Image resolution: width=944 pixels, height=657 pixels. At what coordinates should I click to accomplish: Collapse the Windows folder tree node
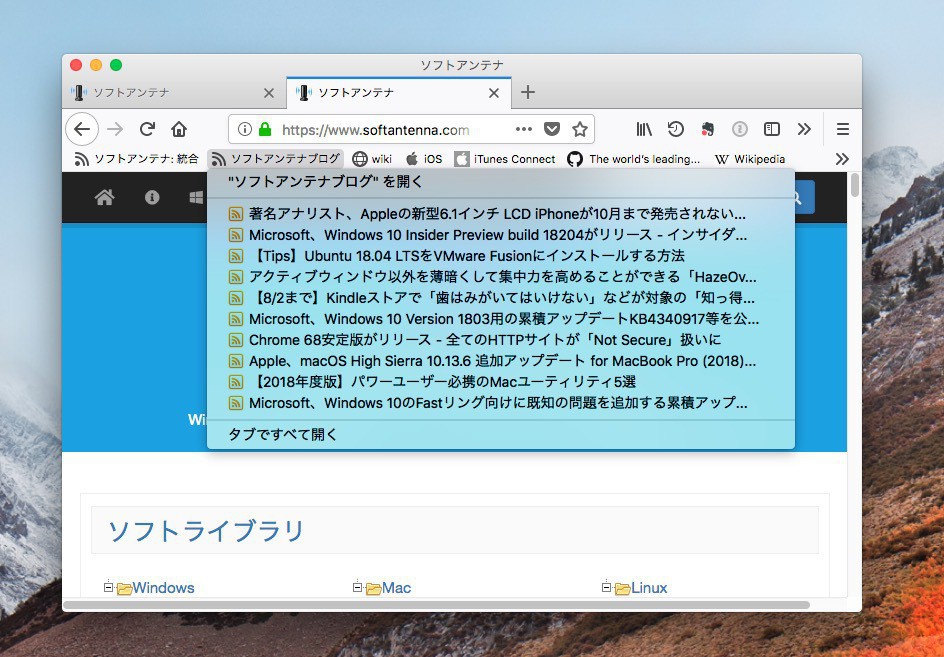point(108,587)
